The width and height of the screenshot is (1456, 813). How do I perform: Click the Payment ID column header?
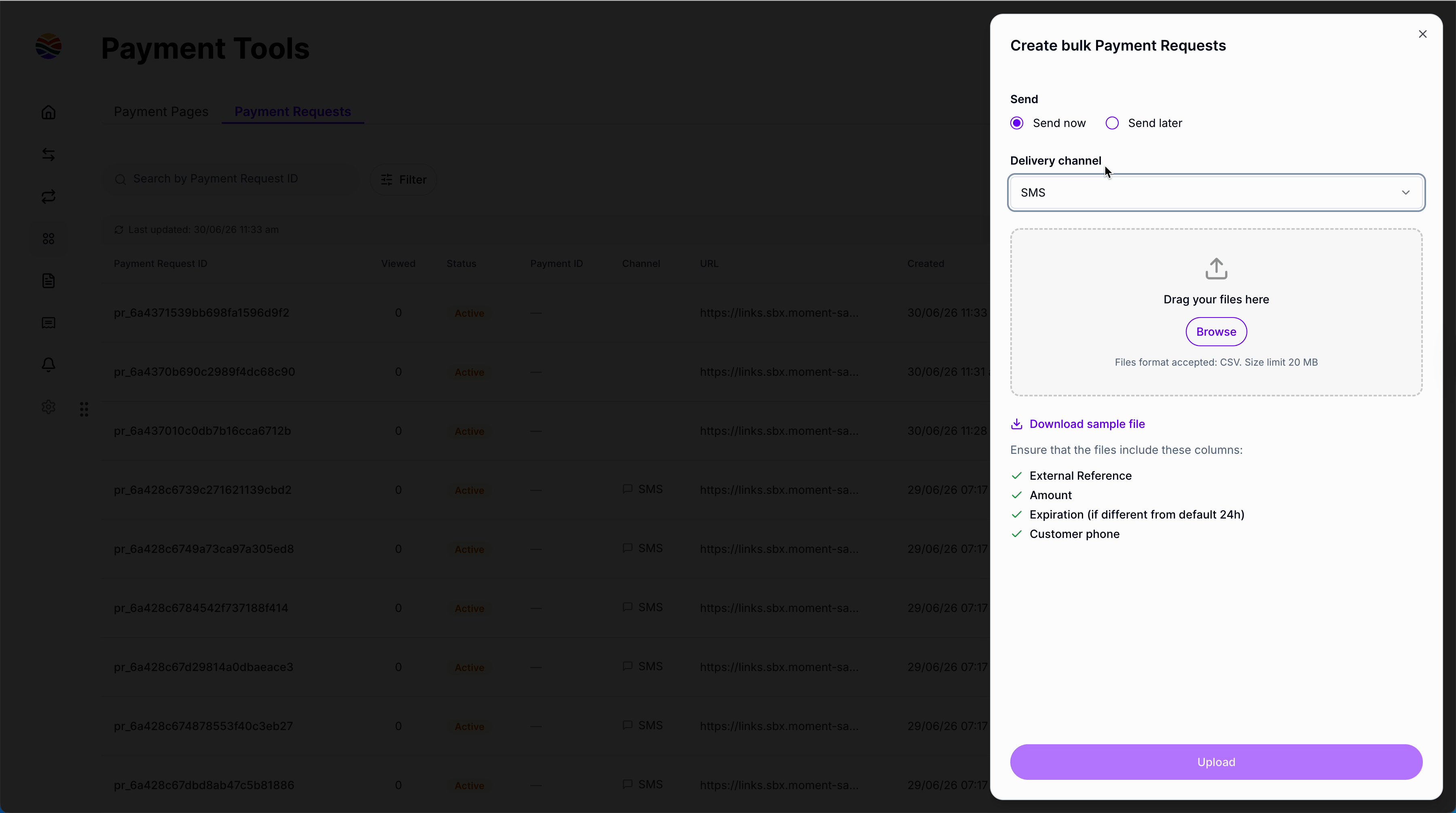coord(556,263)
